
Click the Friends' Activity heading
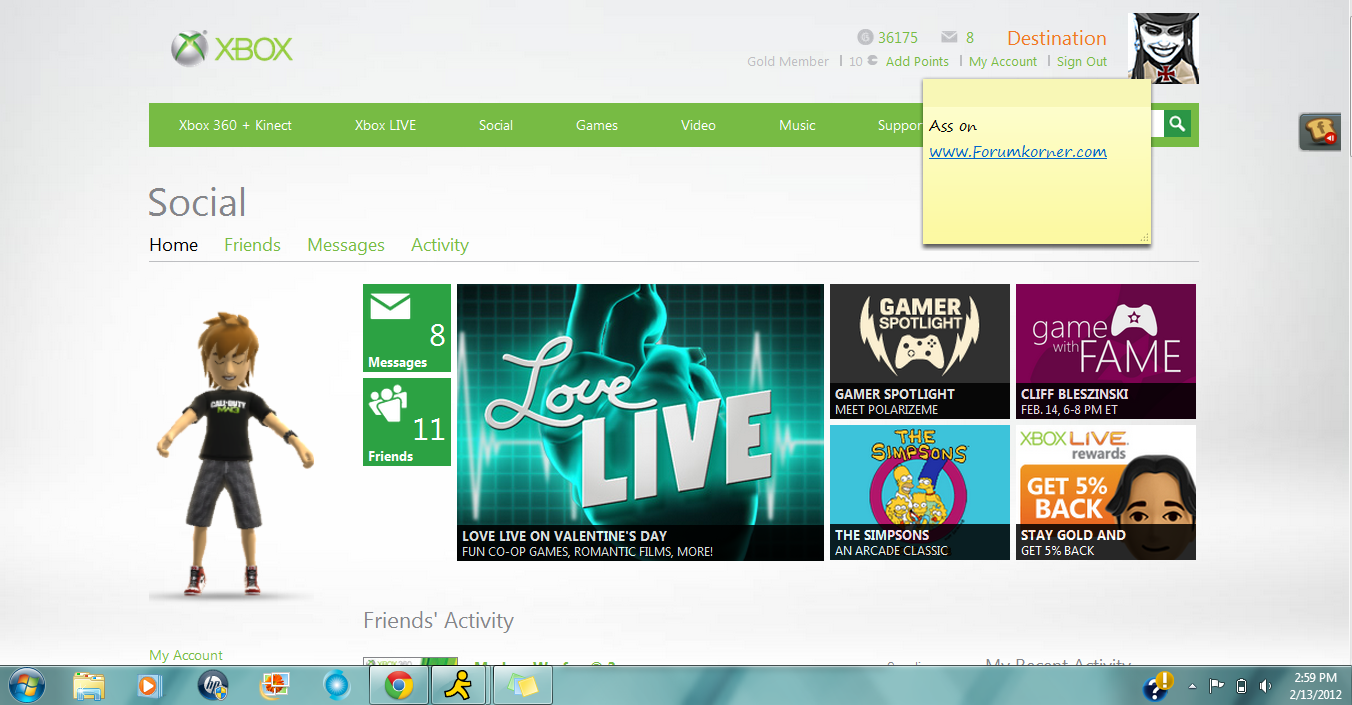coord(438,620)
